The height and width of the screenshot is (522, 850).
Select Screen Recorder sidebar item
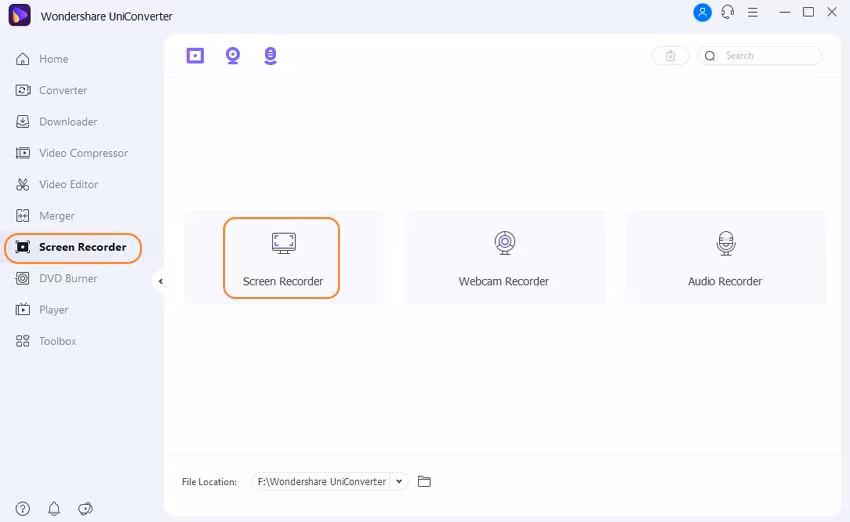click(x=73, y=248)
